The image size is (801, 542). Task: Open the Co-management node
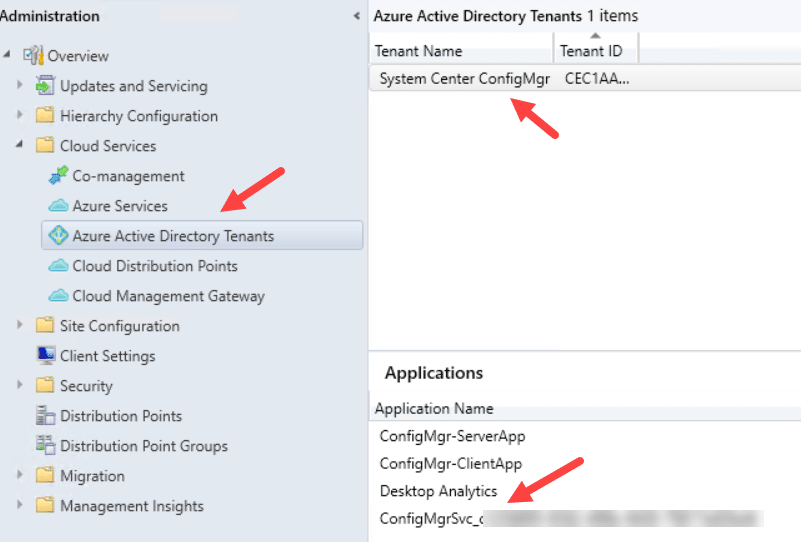[128, 176]
